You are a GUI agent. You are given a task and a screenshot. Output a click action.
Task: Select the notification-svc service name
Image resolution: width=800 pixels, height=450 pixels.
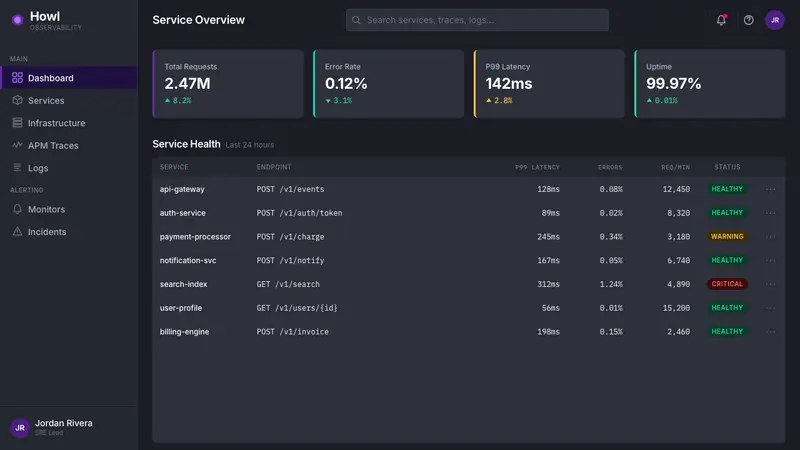pyautogui.click(x=188, y=260)
